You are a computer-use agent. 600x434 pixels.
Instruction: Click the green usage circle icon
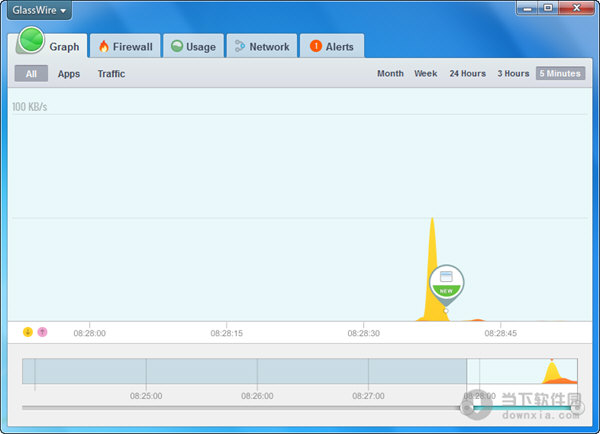pos(177,46)
